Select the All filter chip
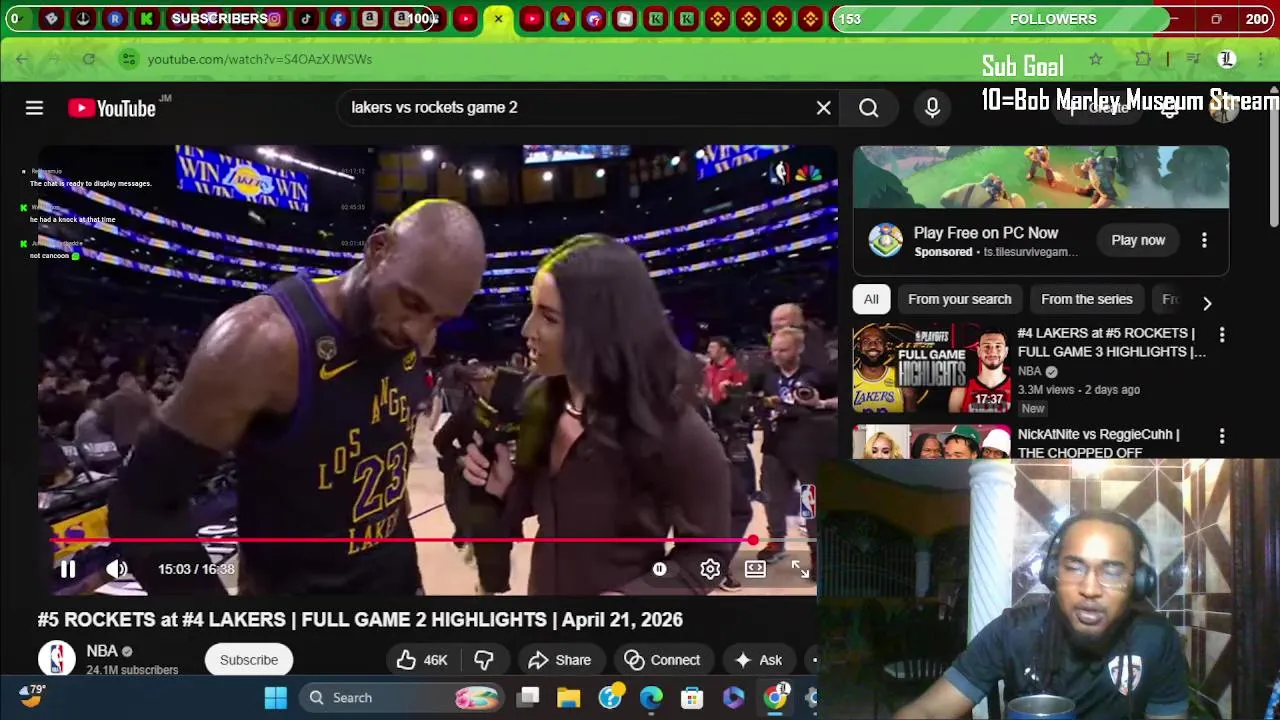 pyautogui.click(x=871, y=299)
